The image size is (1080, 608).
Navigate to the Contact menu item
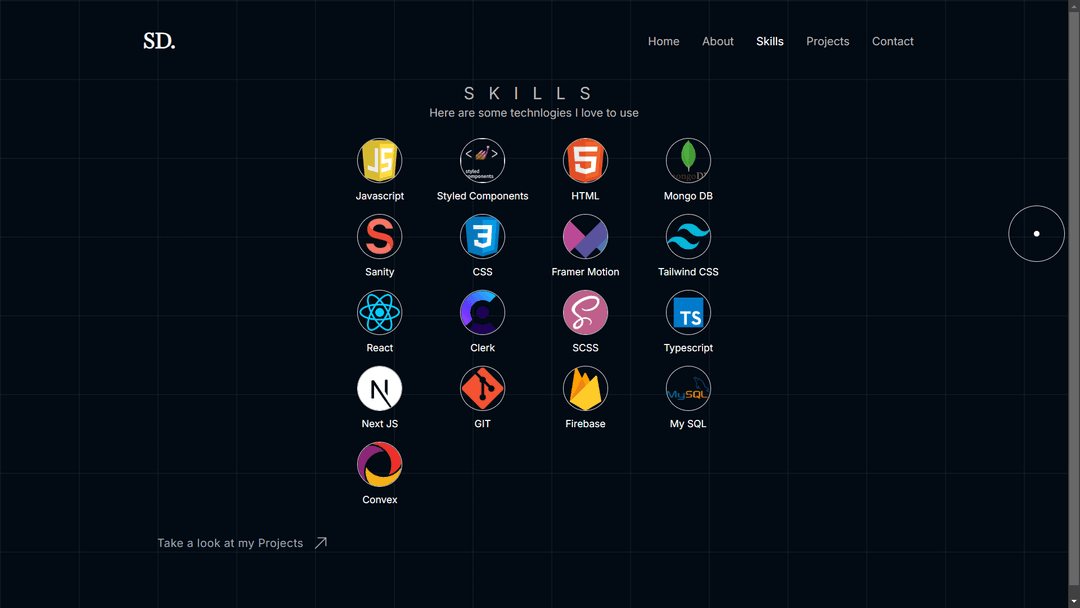pyautogui.click(x=892, y=41)
